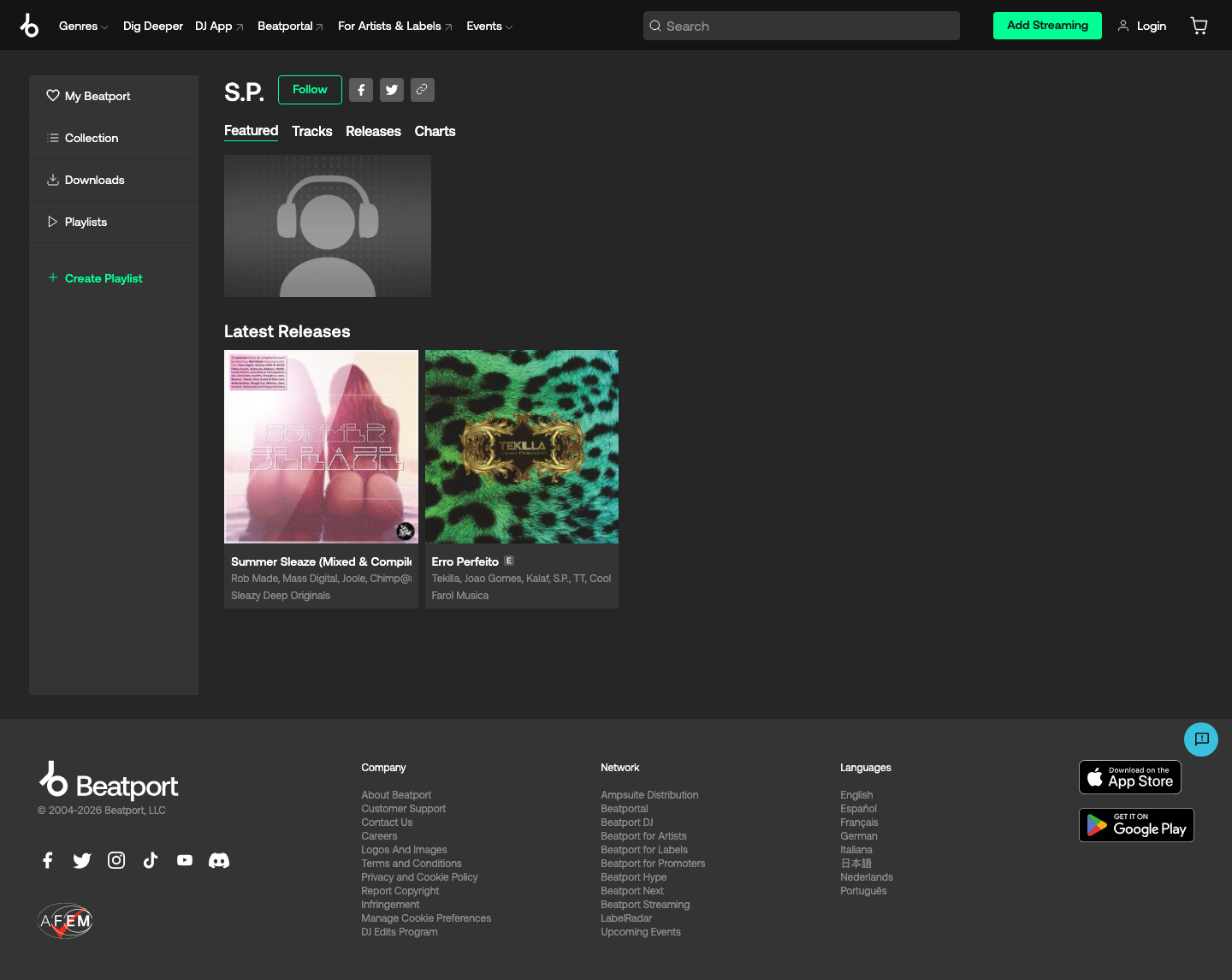Image resolution: width=1232 pixels, height=980 pixels.
Task: Follow the artist S.P.
Action: click(310, 90)
